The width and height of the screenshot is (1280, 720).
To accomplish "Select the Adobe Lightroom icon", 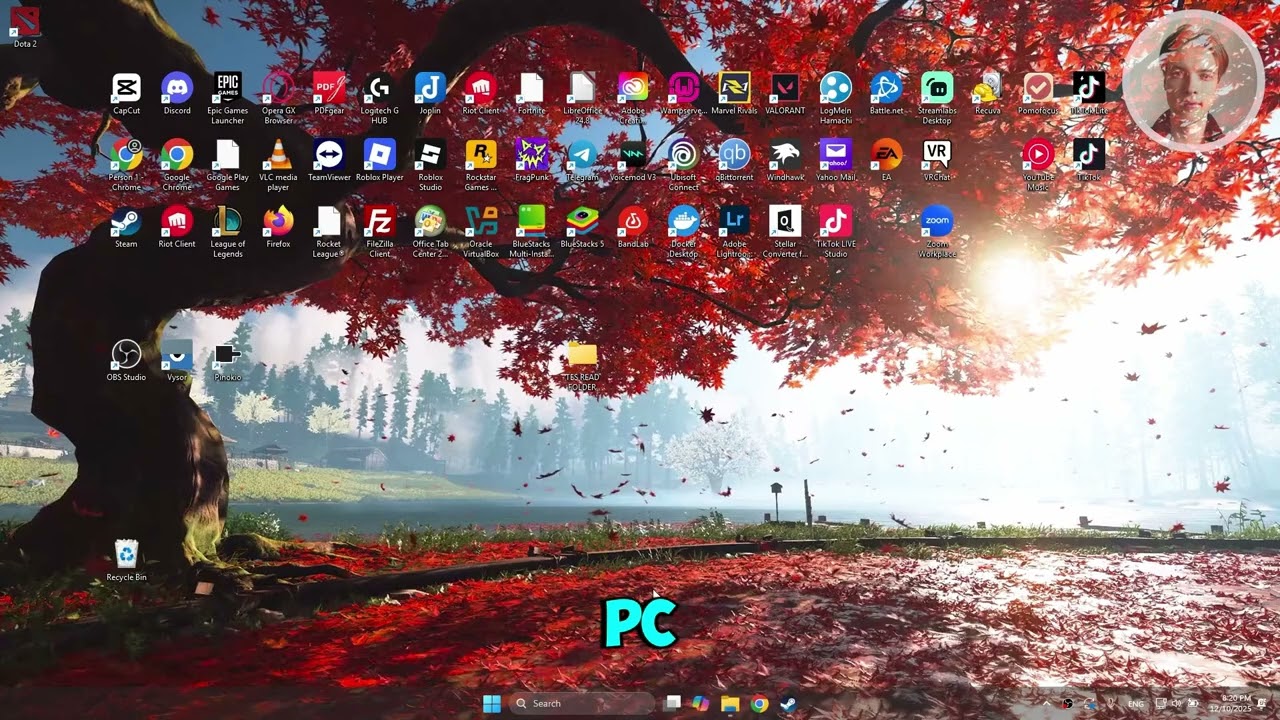I will [x=734, y=231].
